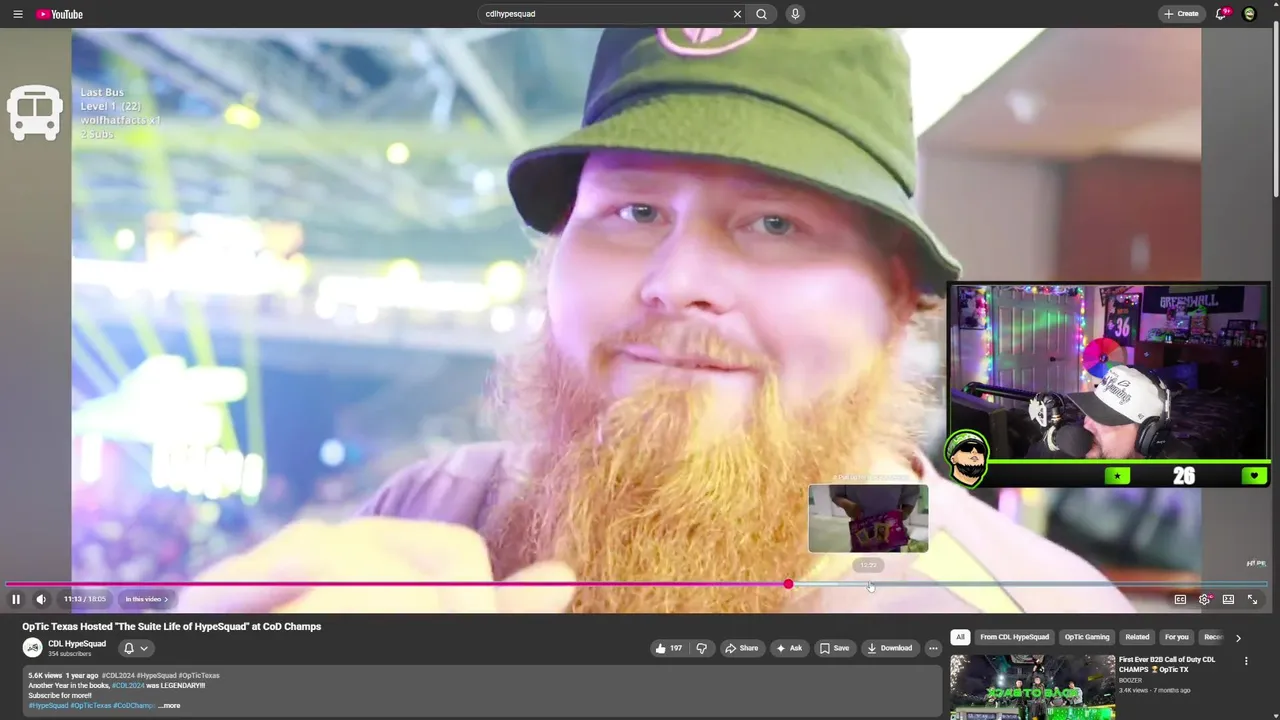Share the video
Screen dimensions: 1280x720
pyautogui.click(x=741, y=648)
